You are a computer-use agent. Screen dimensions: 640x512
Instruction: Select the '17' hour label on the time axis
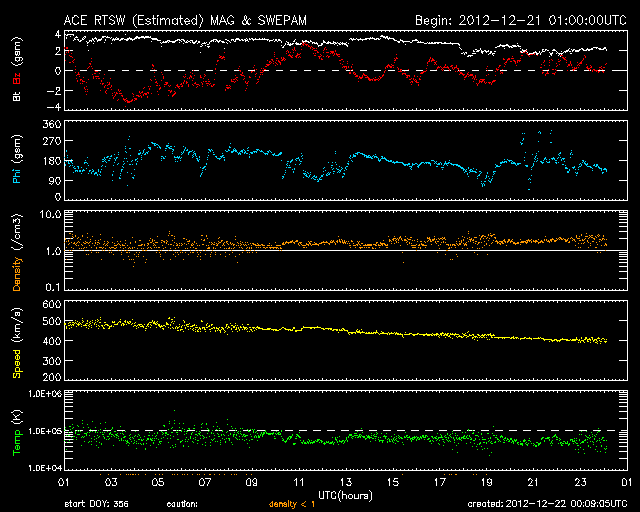click(x=440, y=482)
